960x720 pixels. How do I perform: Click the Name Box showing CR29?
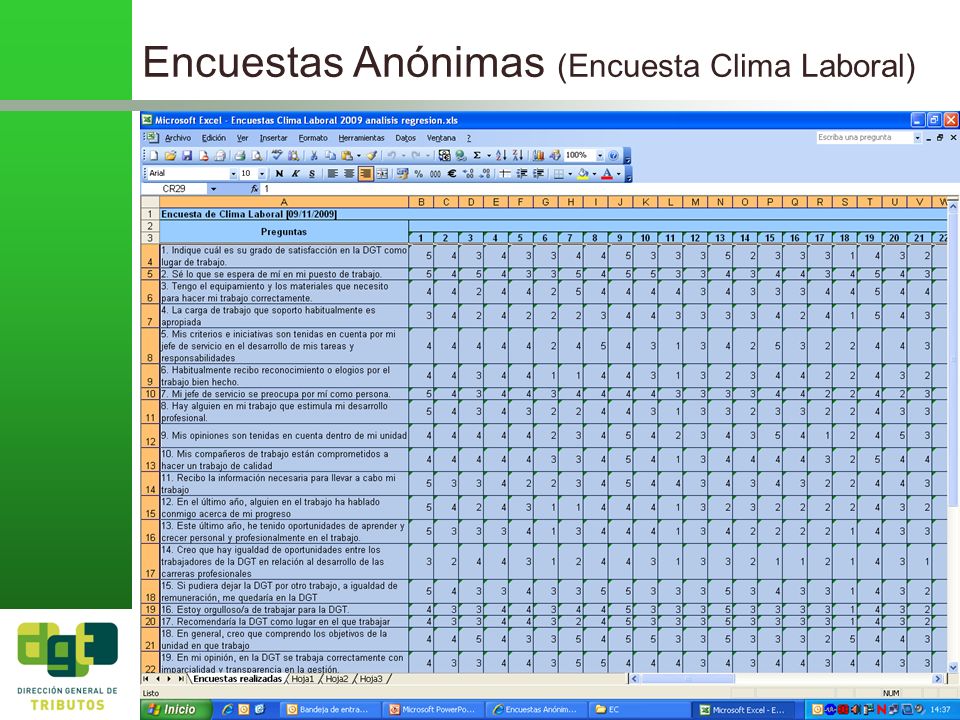174,189
